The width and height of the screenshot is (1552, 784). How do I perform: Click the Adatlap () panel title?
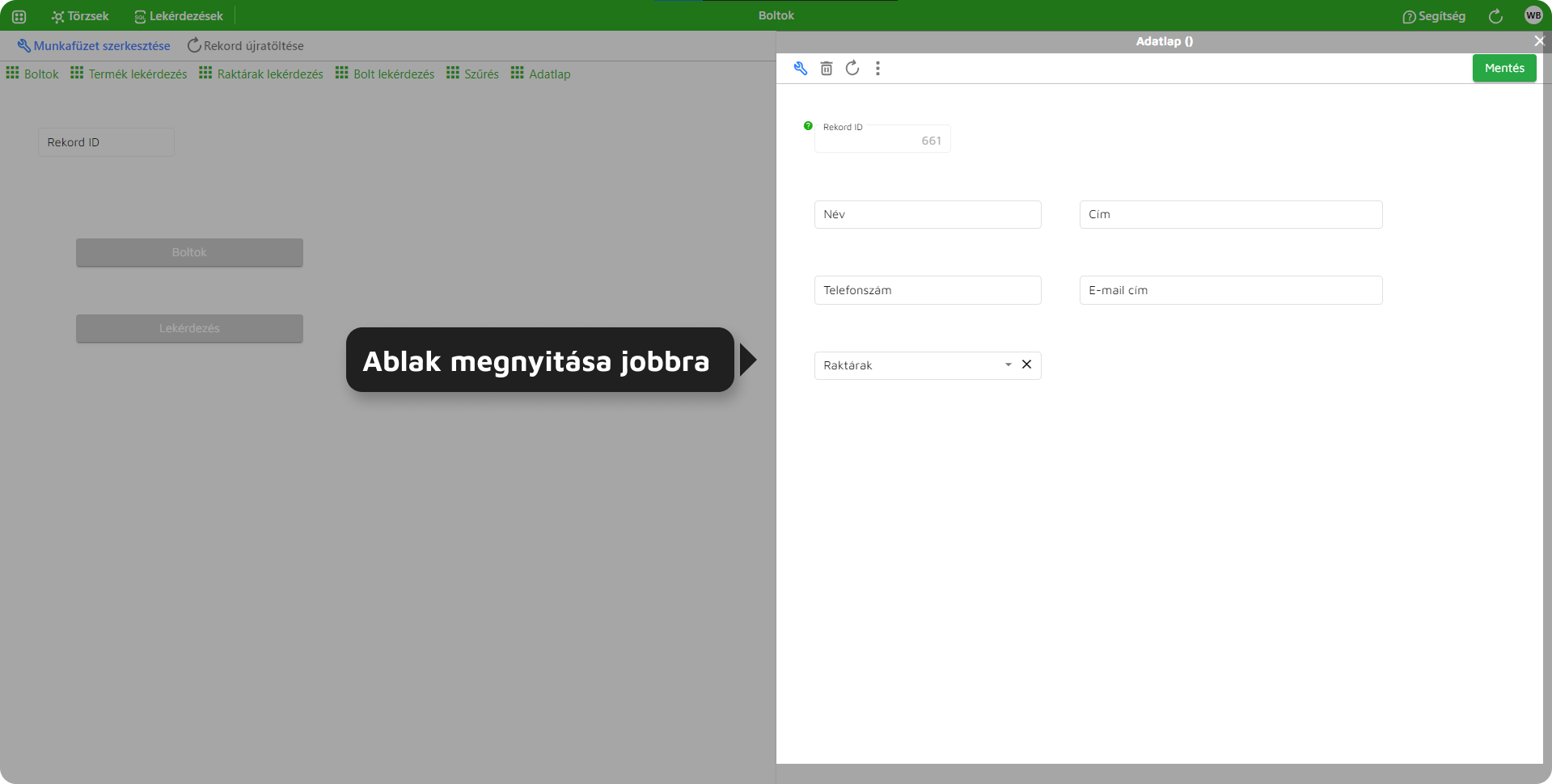coord(1164,41)
